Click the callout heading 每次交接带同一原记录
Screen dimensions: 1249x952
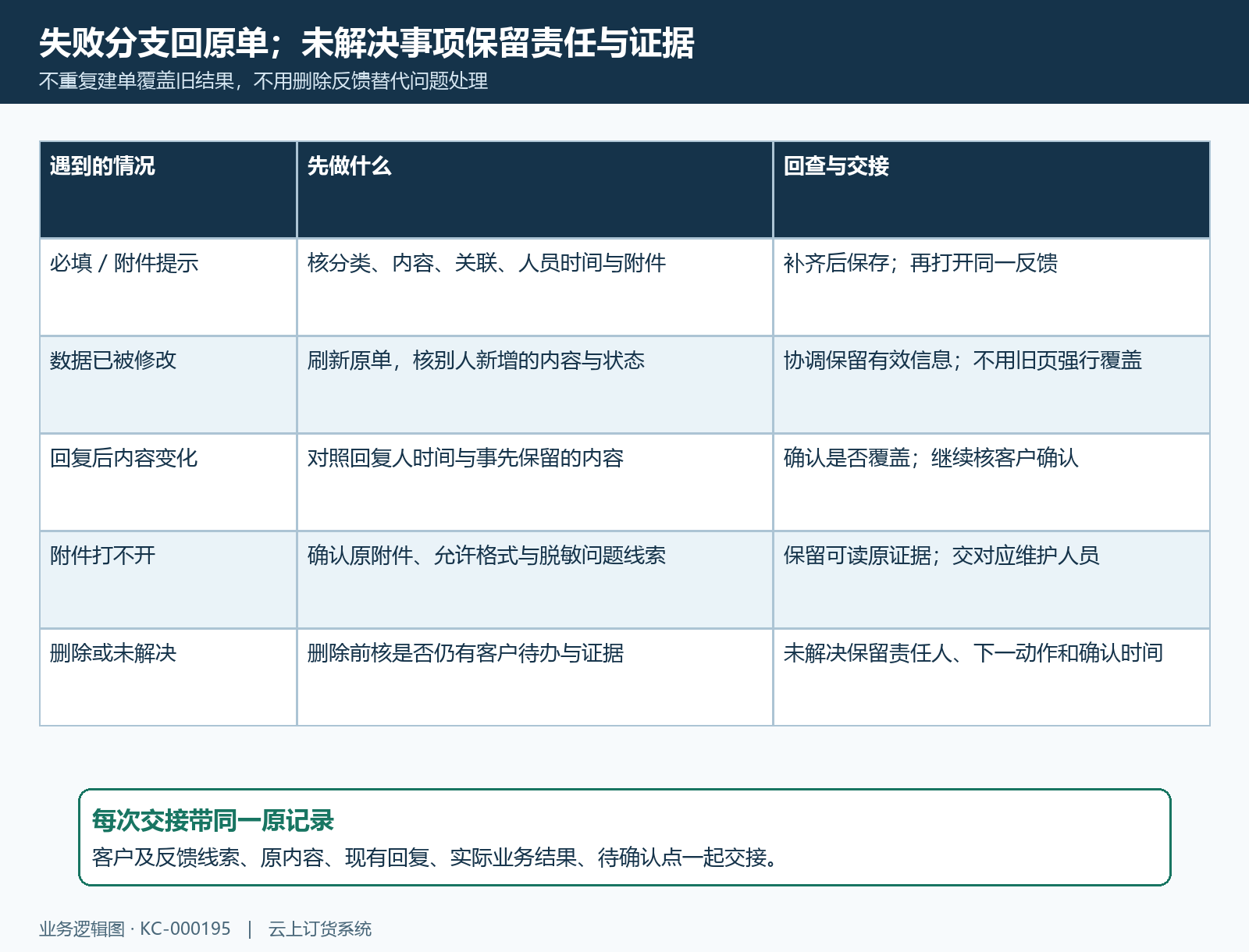pos(213,820)
